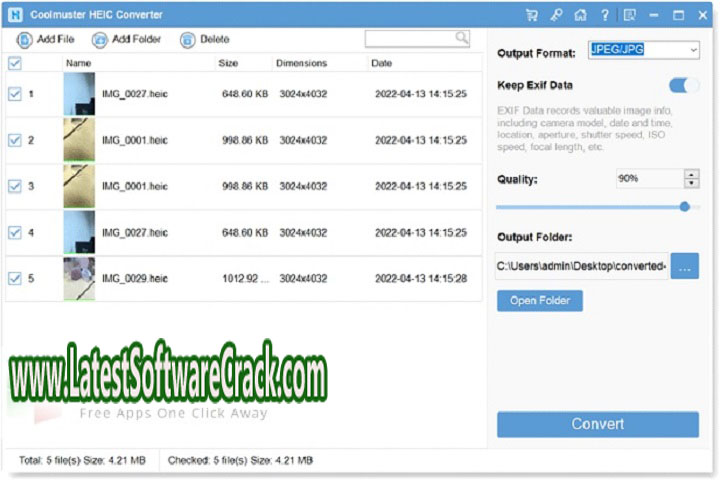The height and width of the screenshot is (480, 720).
Task: Click the 1012.92 size cell in row 5
Action: [x=245, y=278]
